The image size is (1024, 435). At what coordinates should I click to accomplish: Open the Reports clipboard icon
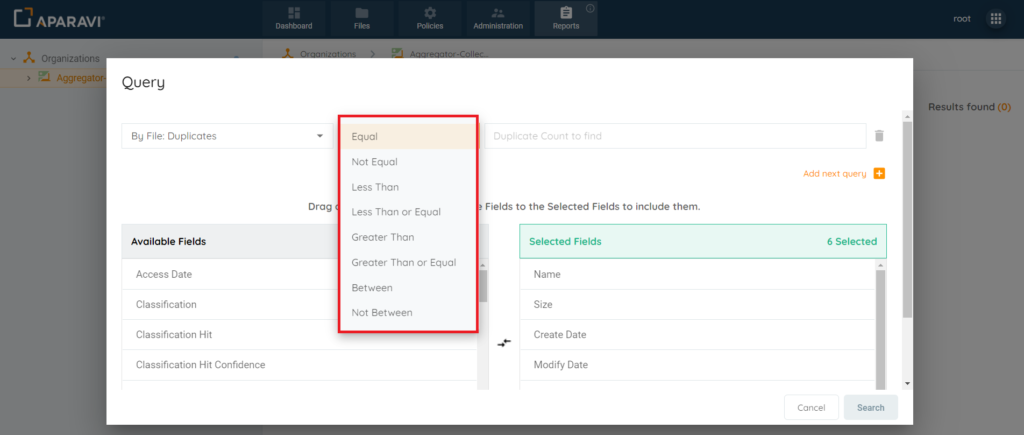pos(566,13)
